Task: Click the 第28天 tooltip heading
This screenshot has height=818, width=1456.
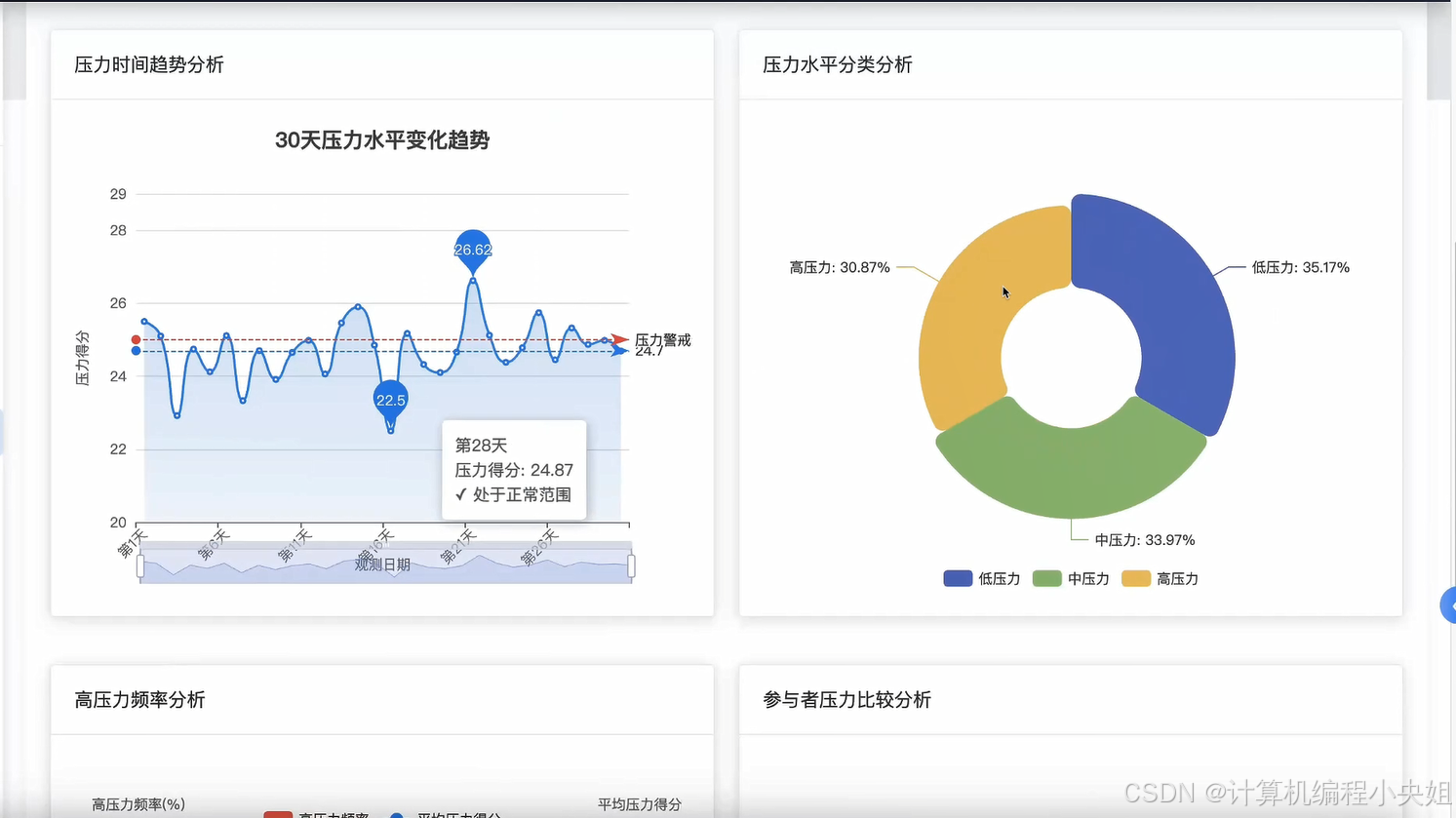Action: tap(481, 446)
